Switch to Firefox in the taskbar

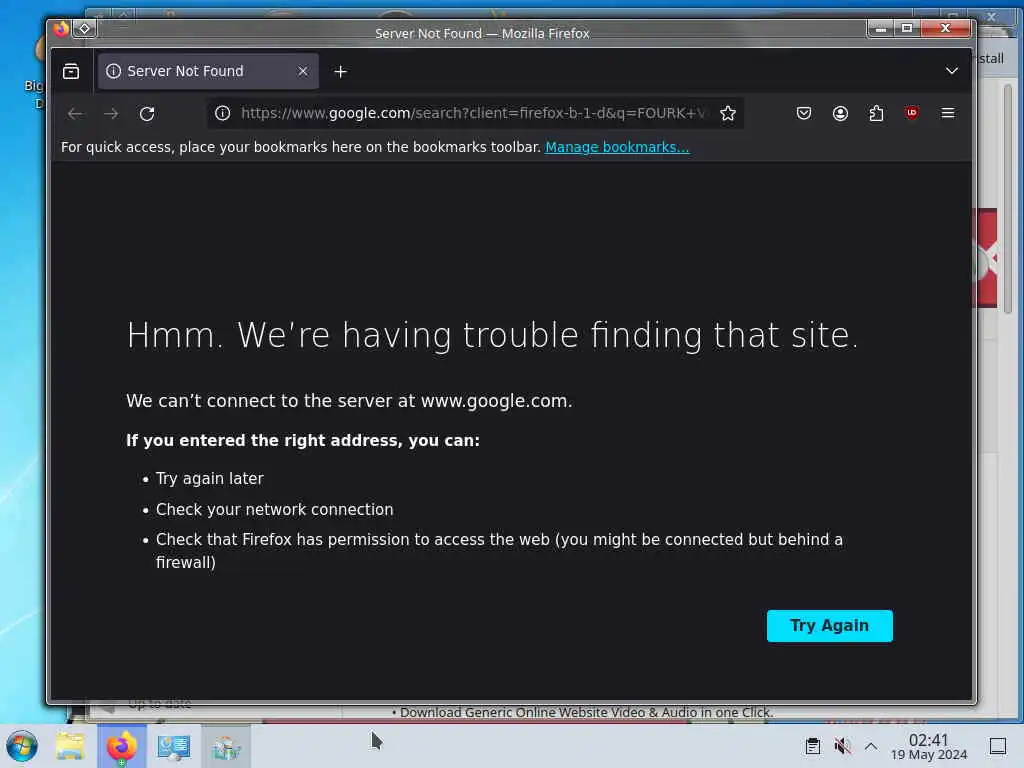(x=121, y=746)
